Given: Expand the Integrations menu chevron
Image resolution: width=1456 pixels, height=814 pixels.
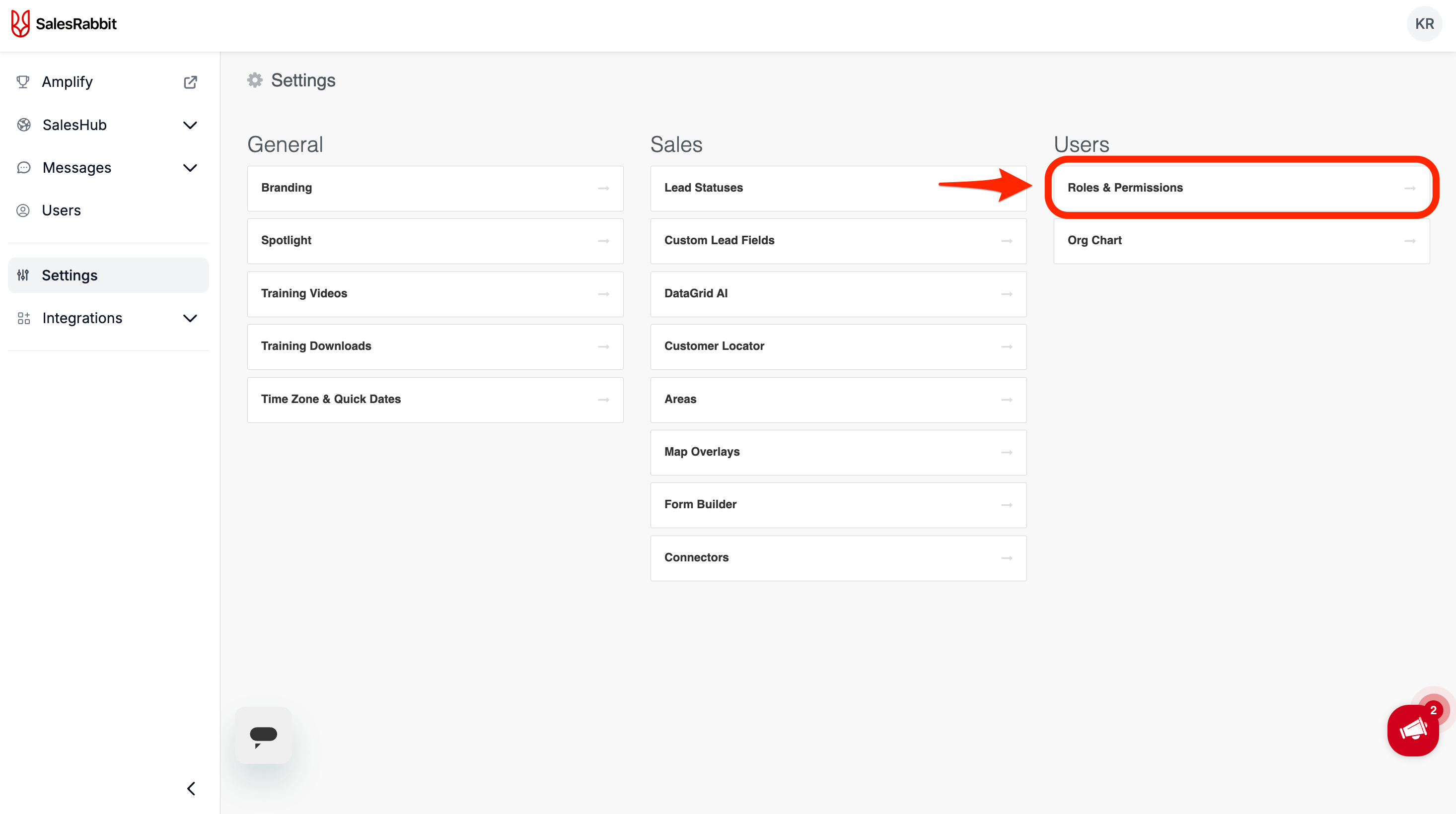Looking at the screenshot, I should (x=190, y=318).
